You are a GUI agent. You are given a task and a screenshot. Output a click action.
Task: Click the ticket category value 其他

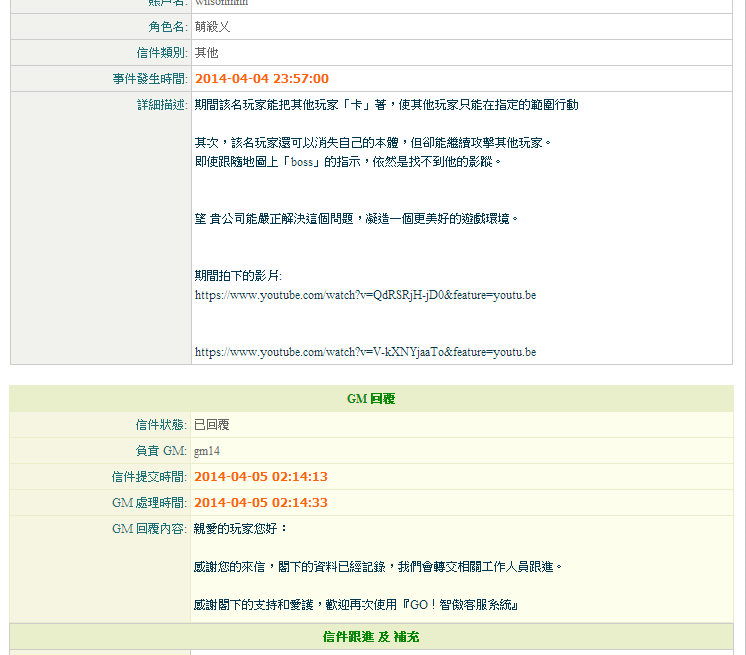[206, 53]
